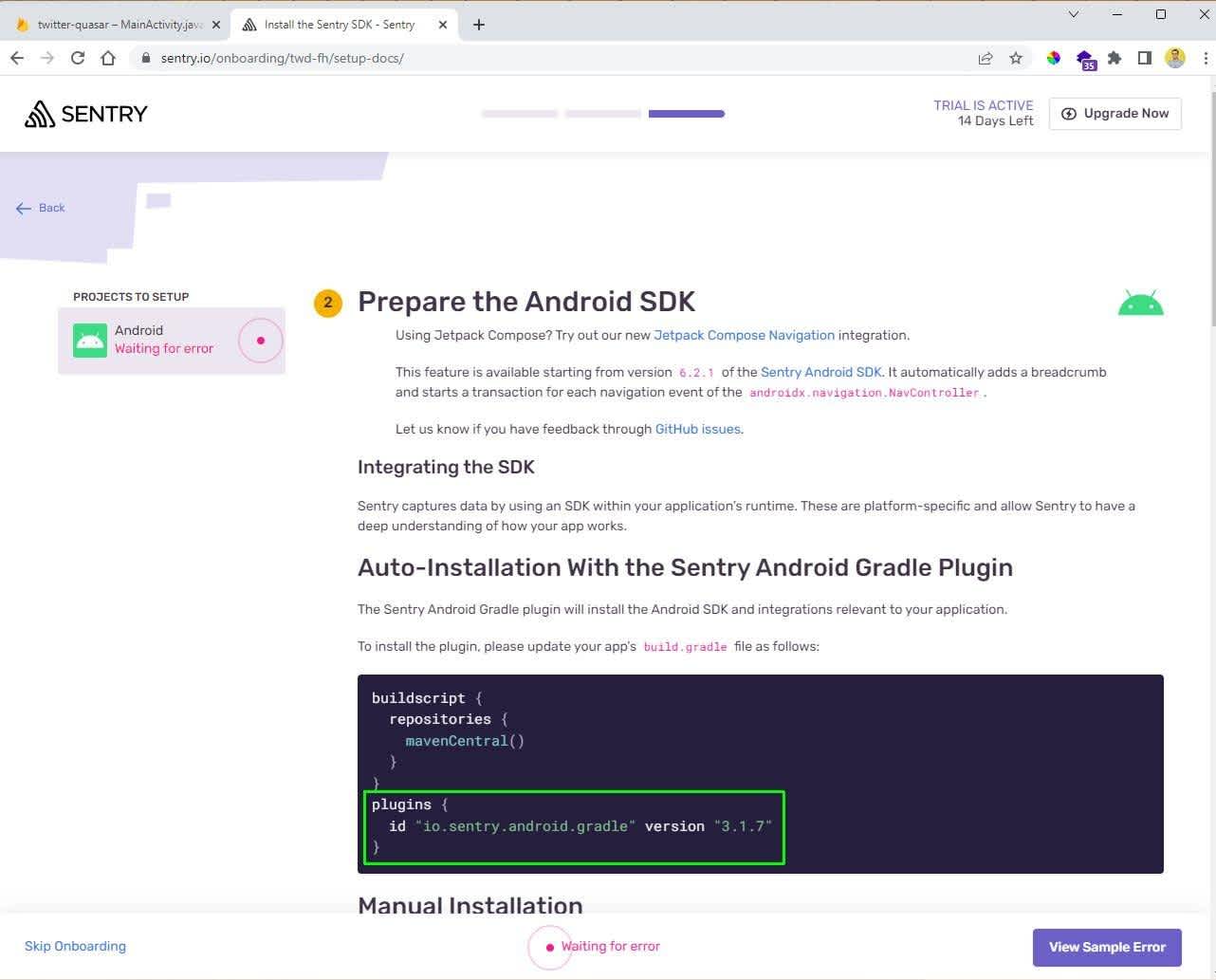
Task: Click the footer Waiting for error indicator
Action: 595,947
